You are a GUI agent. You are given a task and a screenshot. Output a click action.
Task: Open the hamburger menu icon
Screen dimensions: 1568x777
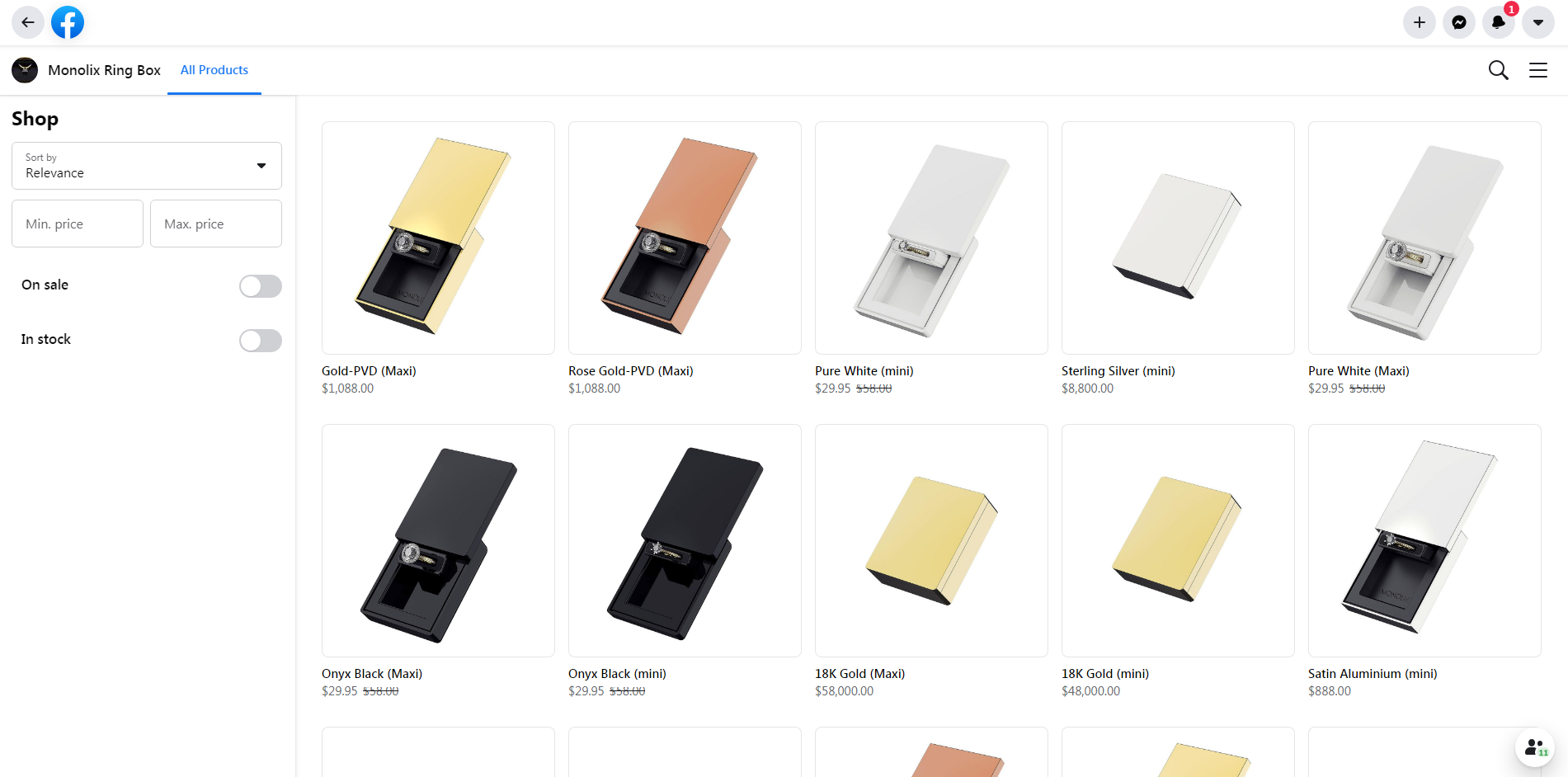tap(1537, 70)
